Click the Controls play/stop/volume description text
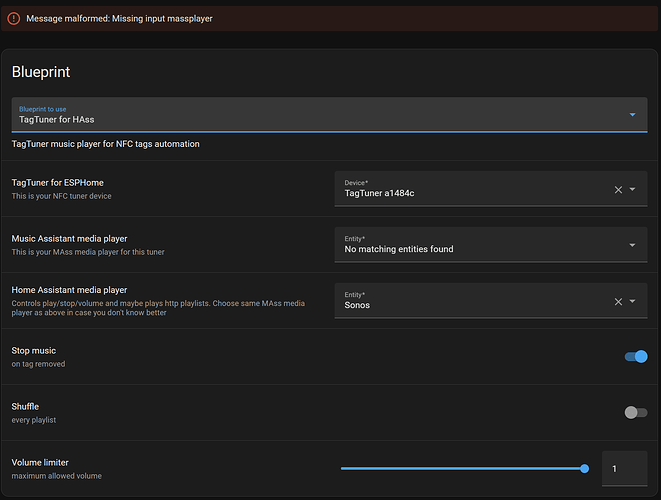Viewport: 661px width, 500px height. tap(158, 308)
